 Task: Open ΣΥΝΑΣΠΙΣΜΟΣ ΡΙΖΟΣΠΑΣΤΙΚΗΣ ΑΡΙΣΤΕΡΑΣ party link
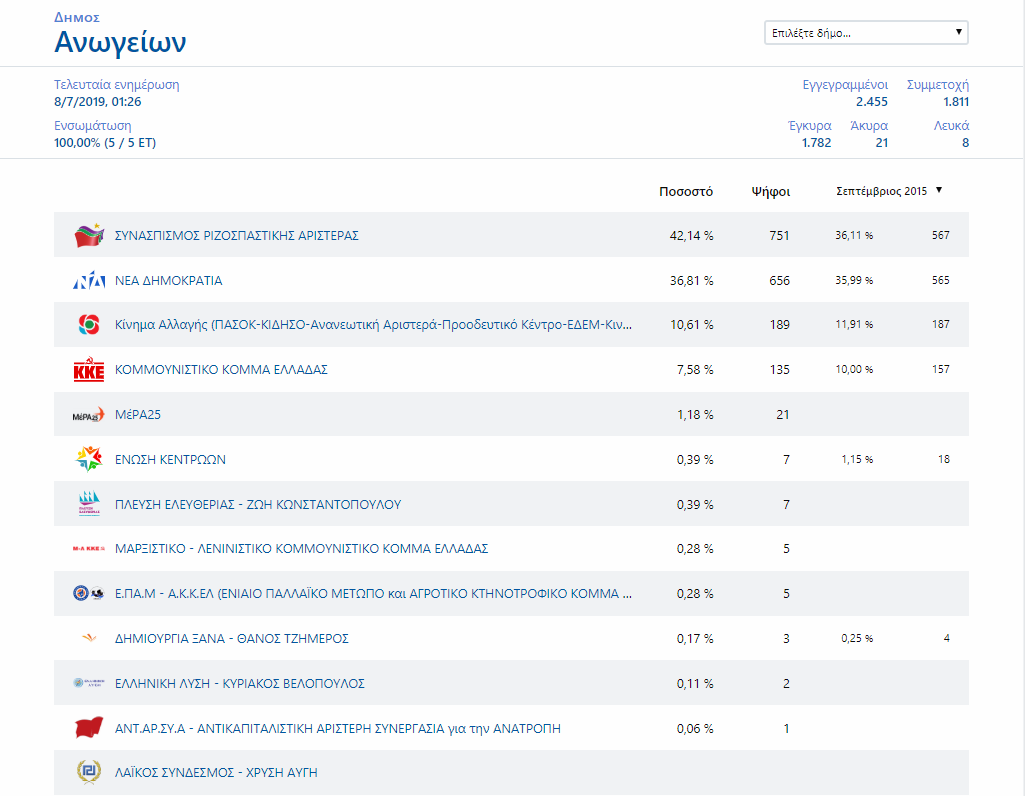[x=236, y=236]
